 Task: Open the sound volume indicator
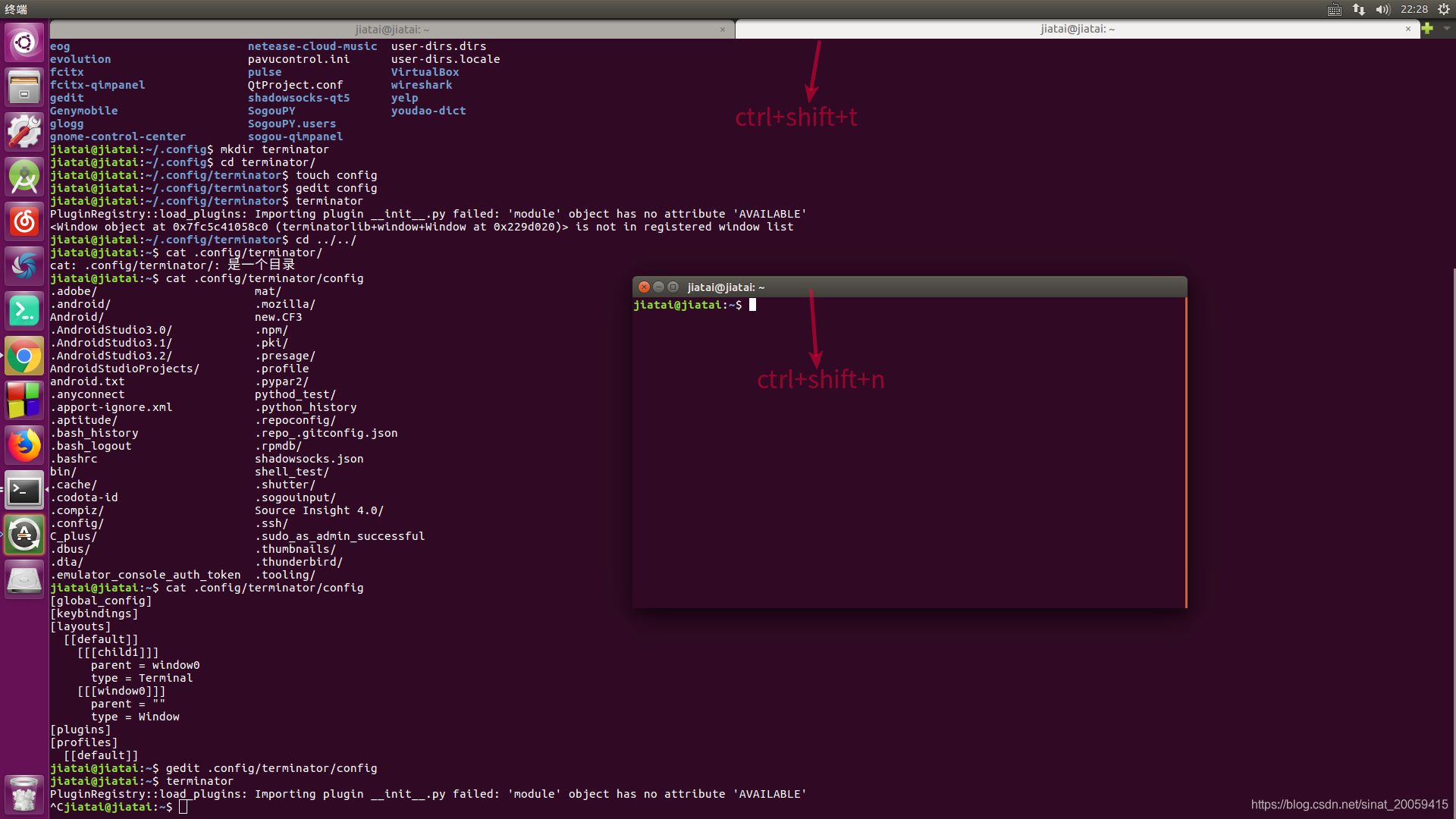point(1382,9)
